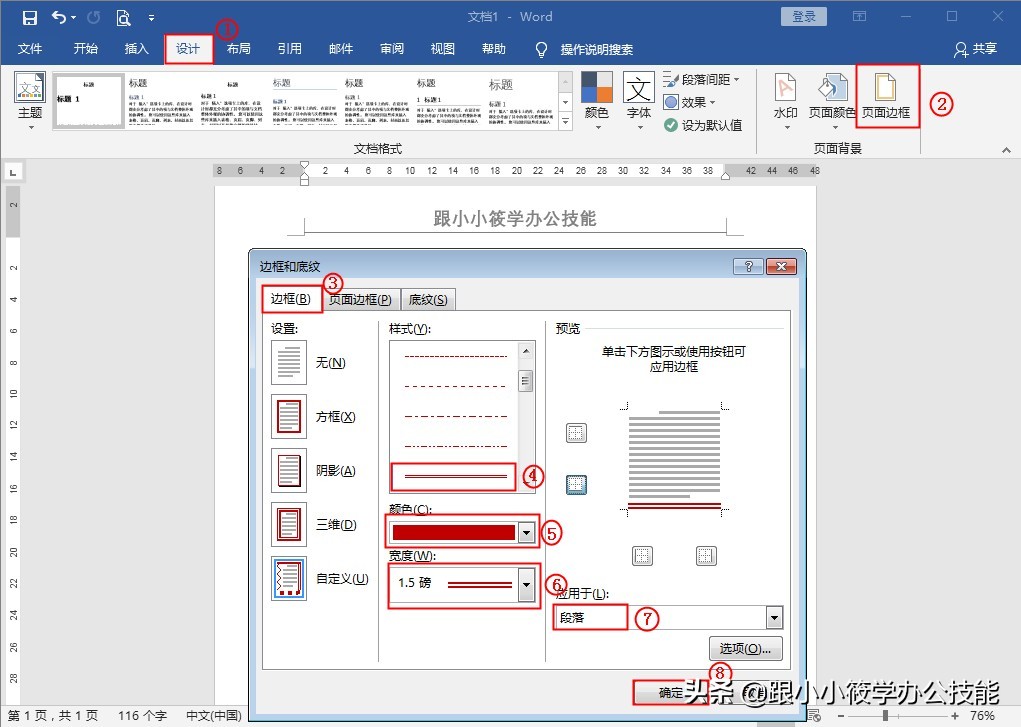Click the 操作说明搜索 search field
This screenshot has width=1021, height=727.
pos(598,49)
